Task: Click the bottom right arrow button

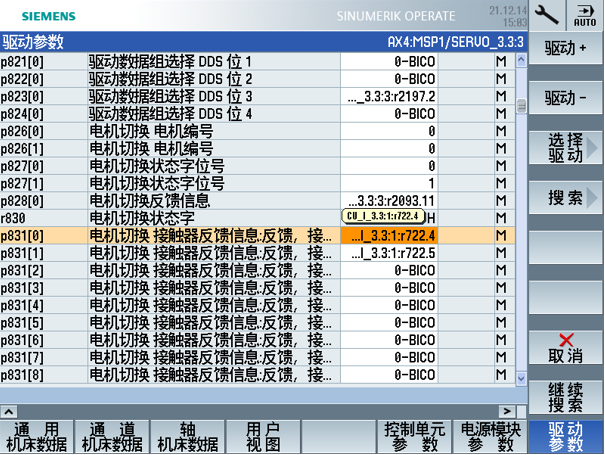Action: 507,411
